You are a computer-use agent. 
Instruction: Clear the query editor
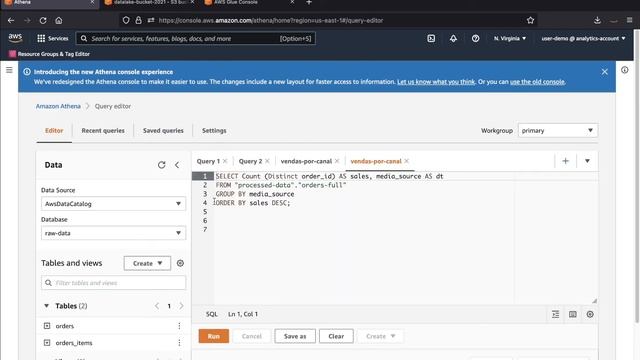[336, 336]
